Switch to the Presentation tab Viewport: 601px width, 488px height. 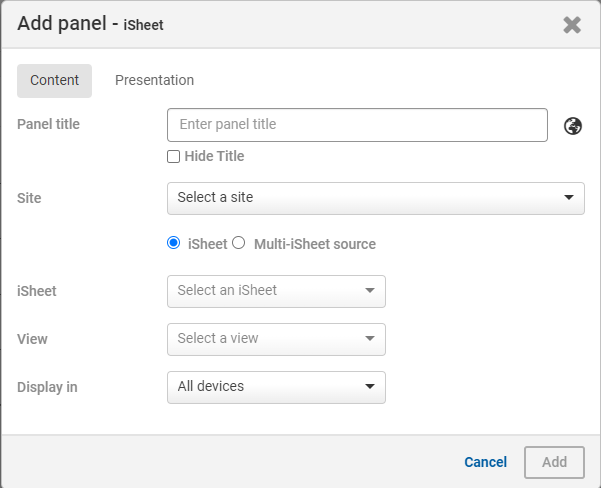[154, 80]
